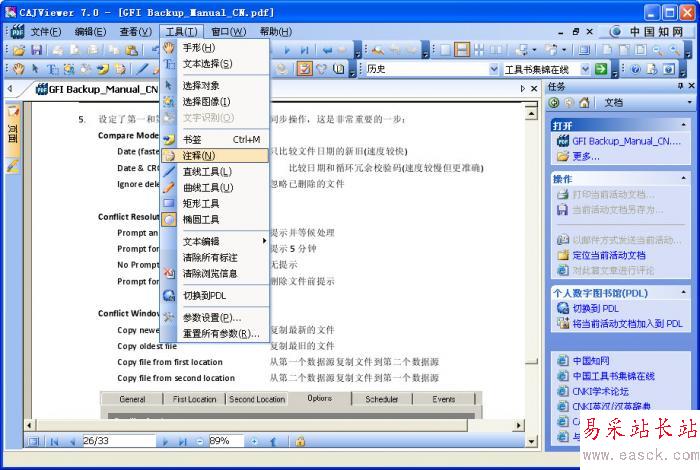Viewport: 700px width, 470px height.
Task: Collapse the 操作 section in task pane
Action: 683,178
